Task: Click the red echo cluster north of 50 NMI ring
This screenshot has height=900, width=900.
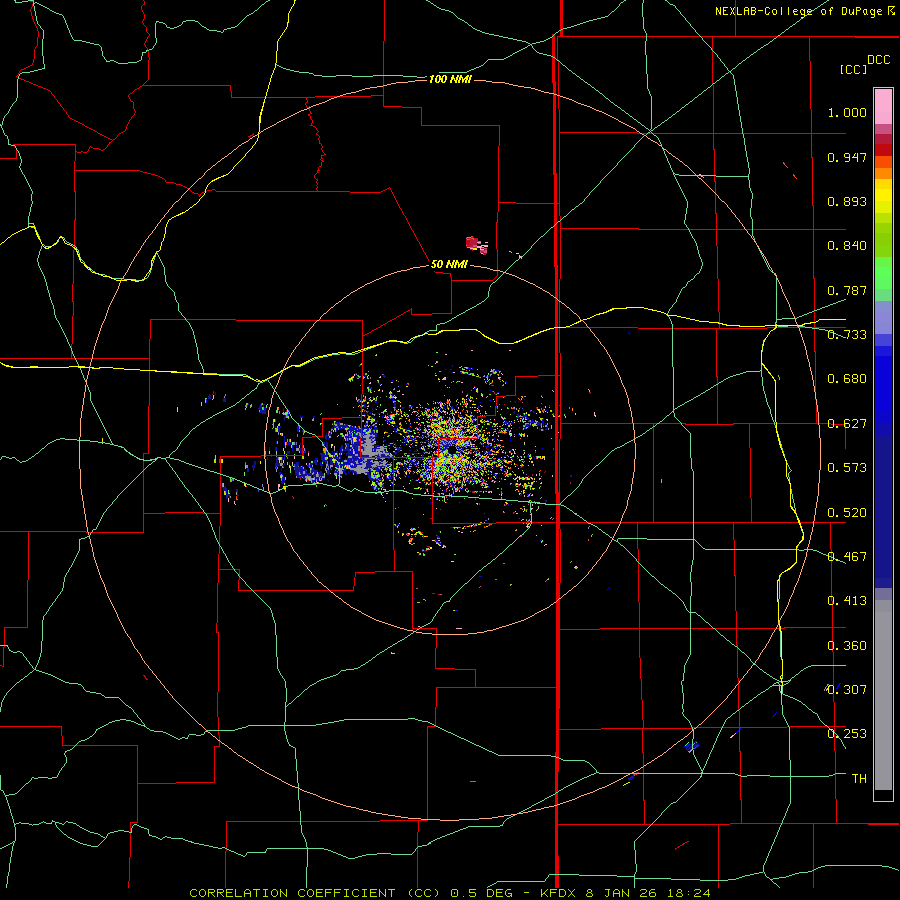Action: click(x=476, y=245)
